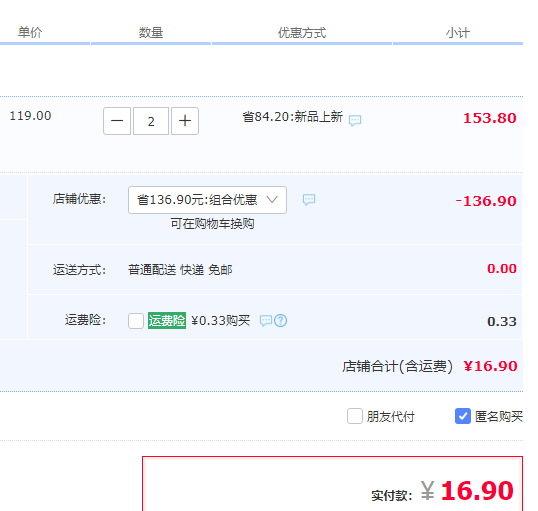Click the 数量 column header
Image resolution: width=538 pixels, height=511 pixels.
pos(151,33)
